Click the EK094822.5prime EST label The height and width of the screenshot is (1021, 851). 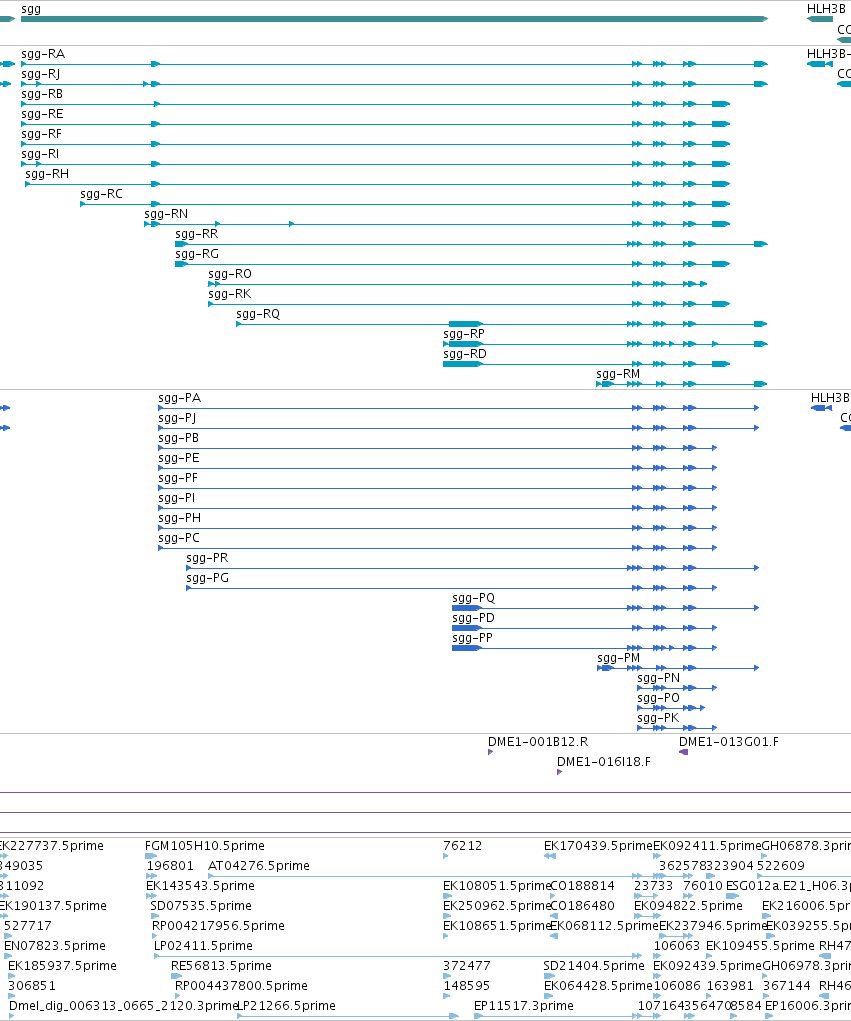pyautogui.click(x=689, y=906)
